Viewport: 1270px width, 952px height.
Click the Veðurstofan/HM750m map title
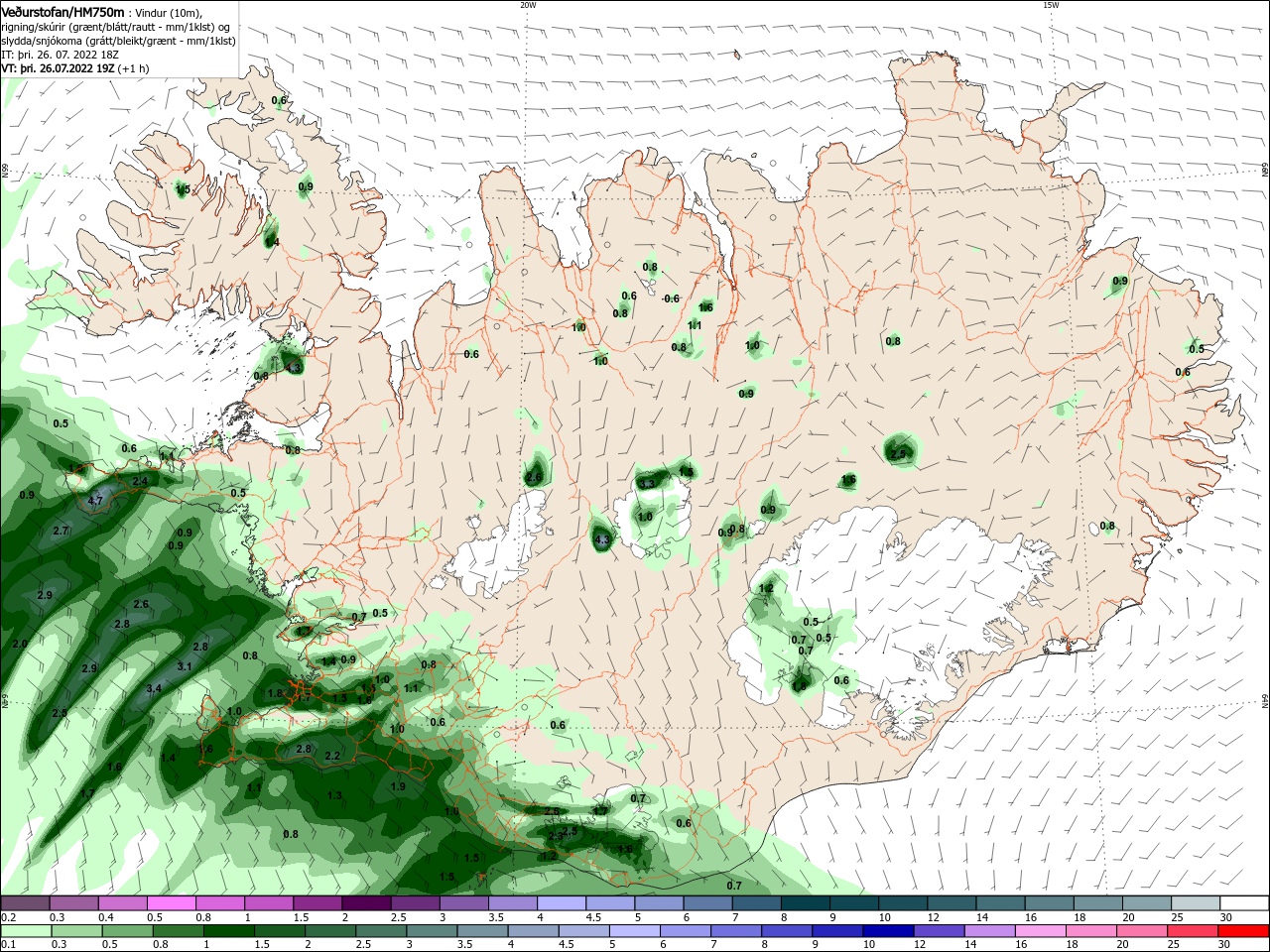[x=63, y=12]
